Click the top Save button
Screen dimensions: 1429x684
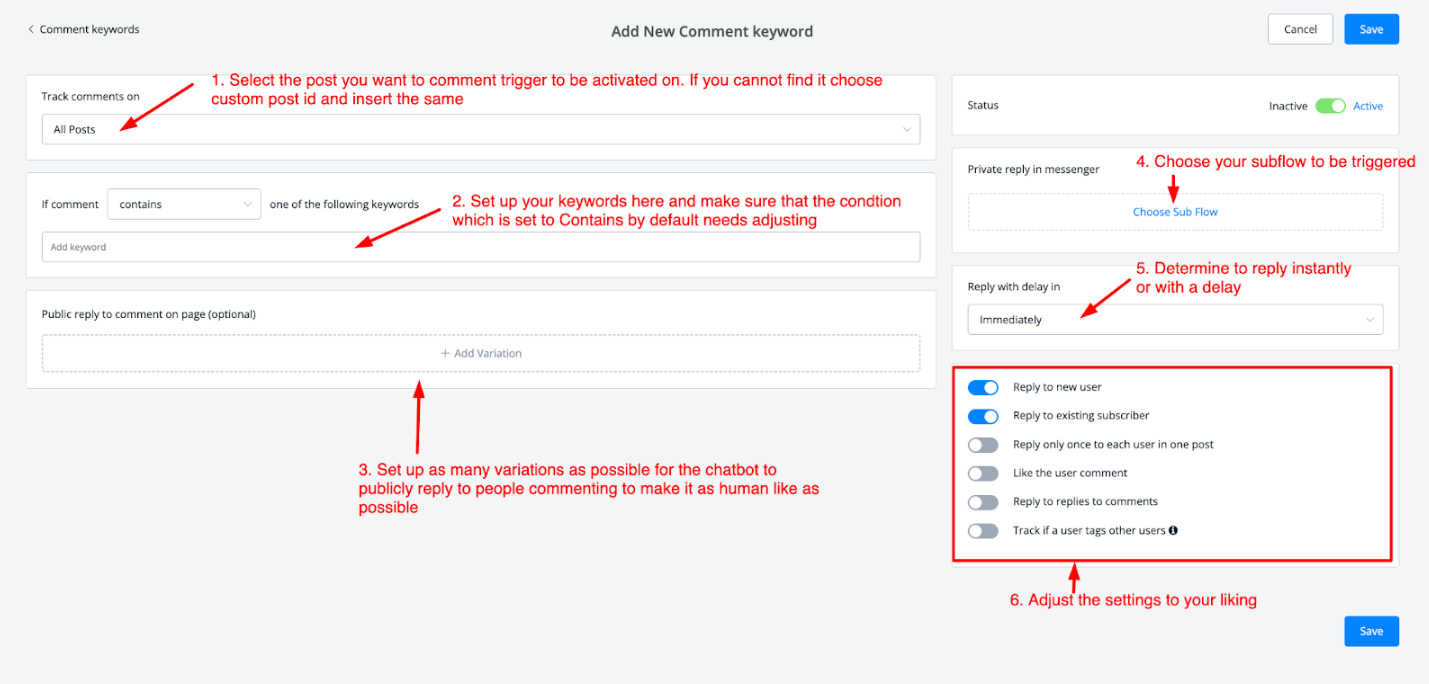(x=1371, y=29)
